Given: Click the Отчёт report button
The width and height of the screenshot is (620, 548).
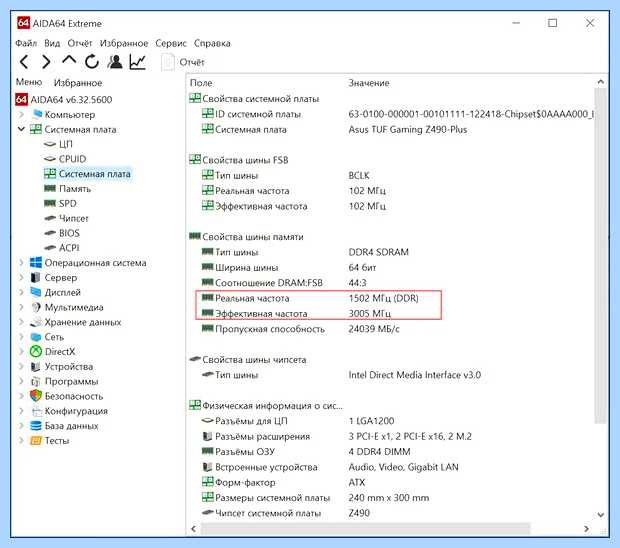Looking at the screenshot, I should pyautogui.click(x=183, y=62).
